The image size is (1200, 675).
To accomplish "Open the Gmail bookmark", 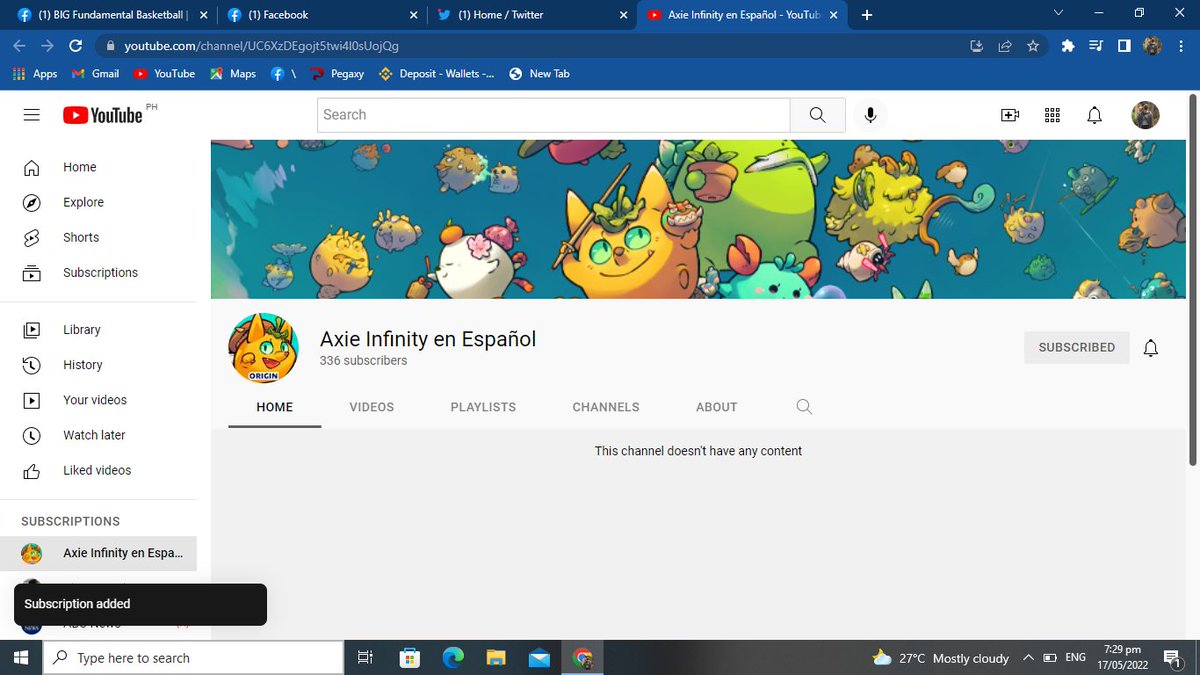I will 95,74.
